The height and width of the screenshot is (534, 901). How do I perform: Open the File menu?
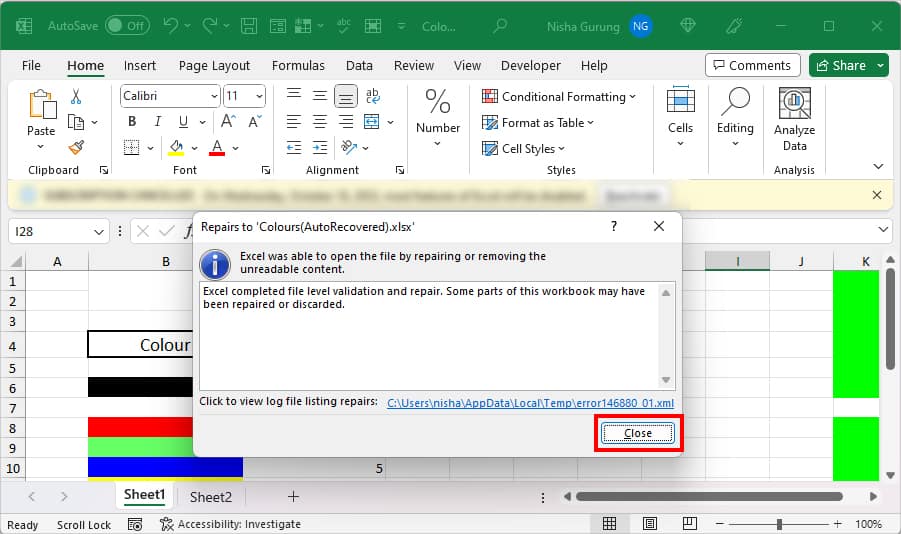31,66
